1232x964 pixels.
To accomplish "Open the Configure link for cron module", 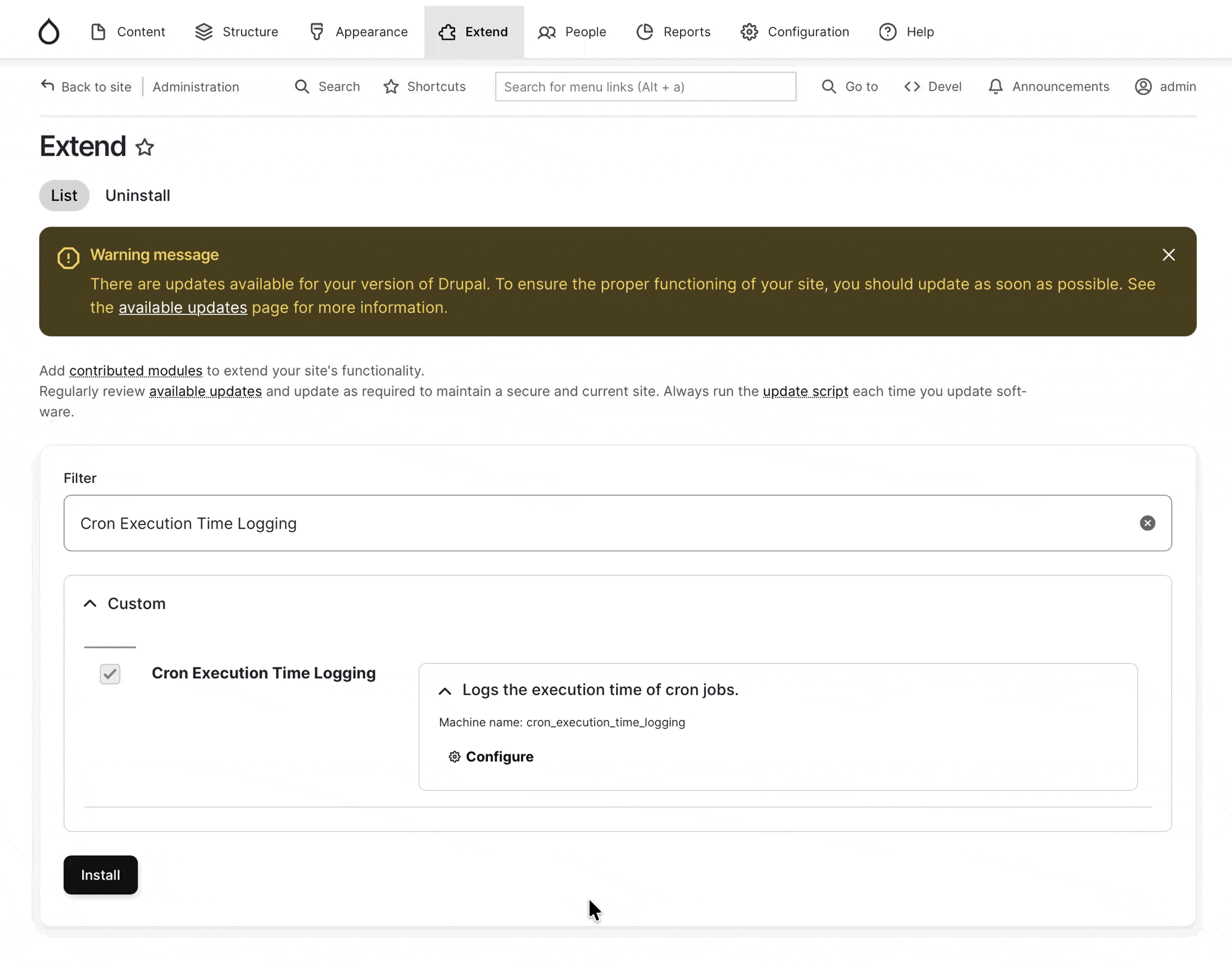I will (x=499, y=756).
